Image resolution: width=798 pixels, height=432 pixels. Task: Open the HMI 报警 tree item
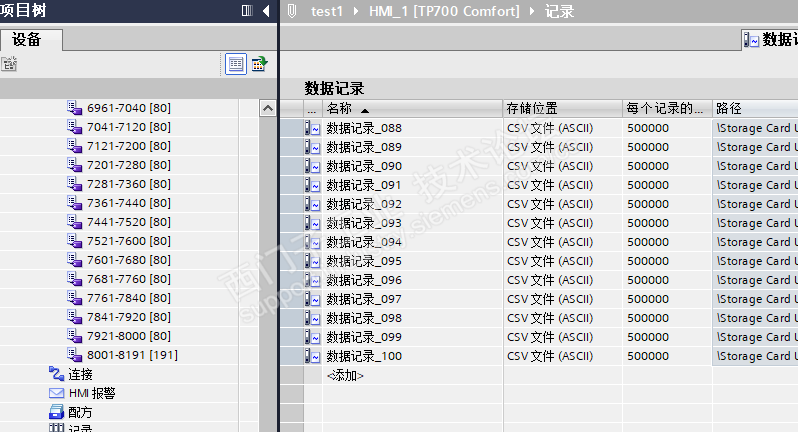tap(92, 393)
